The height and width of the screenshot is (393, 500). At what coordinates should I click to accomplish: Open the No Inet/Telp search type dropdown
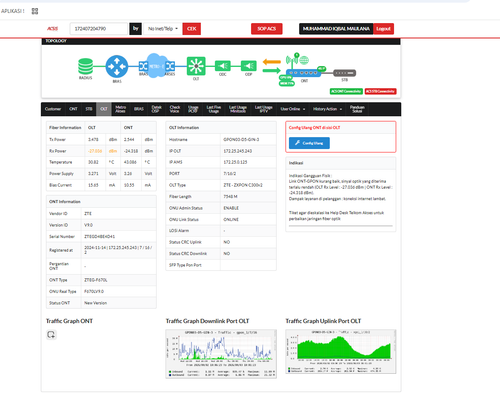click(163, 29)
